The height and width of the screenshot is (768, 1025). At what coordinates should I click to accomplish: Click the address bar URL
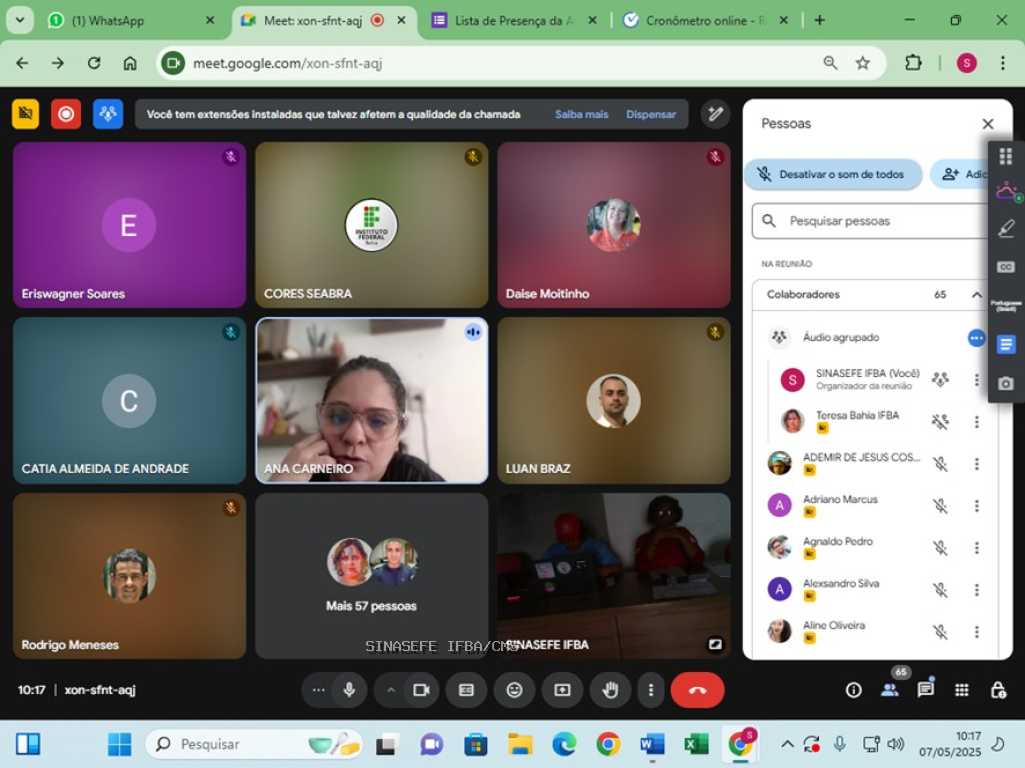pyautogui.click(x=287, y=63)
